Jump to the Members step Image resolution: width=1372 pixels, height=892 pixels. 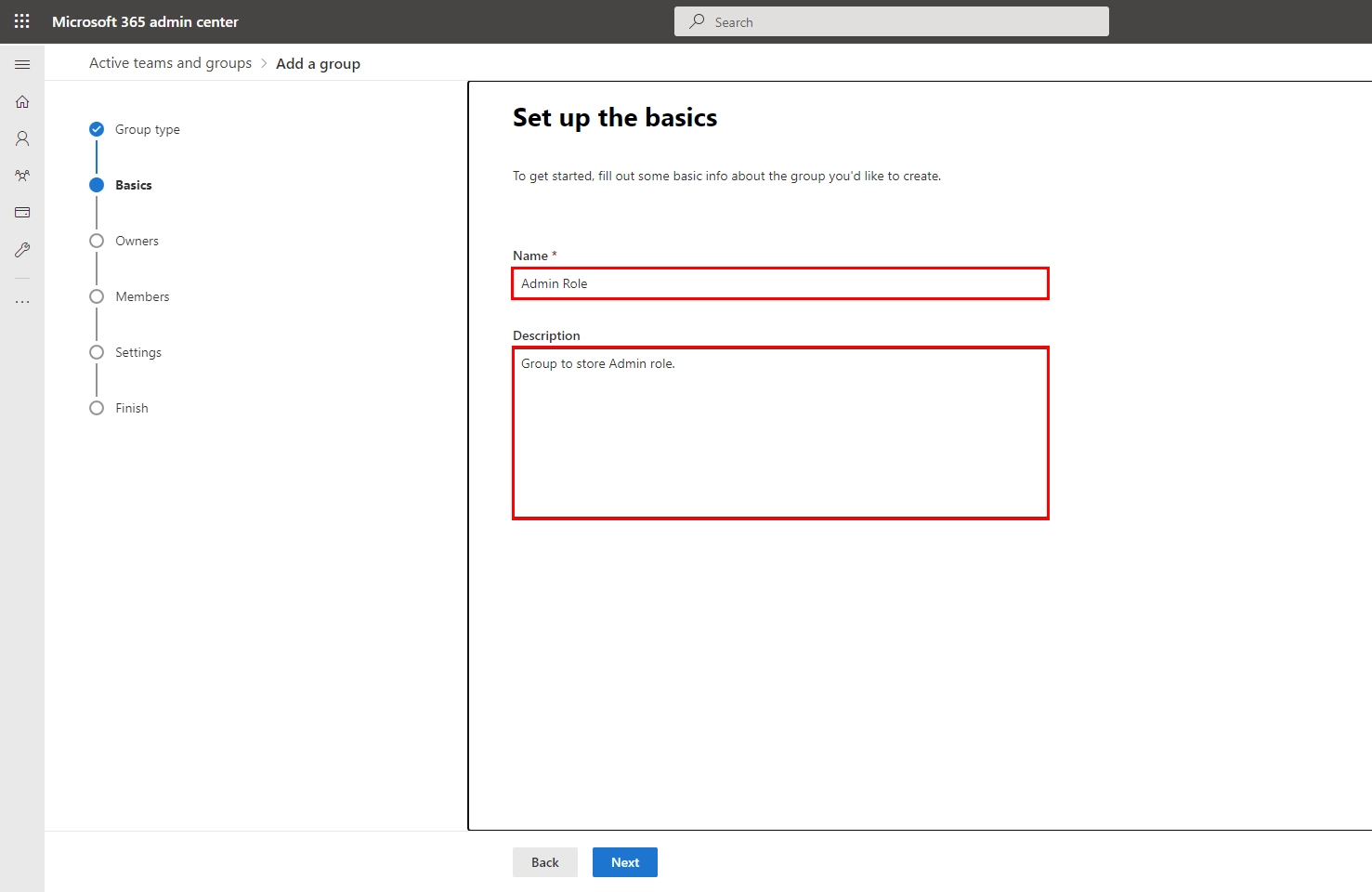(x=129, y=296)
